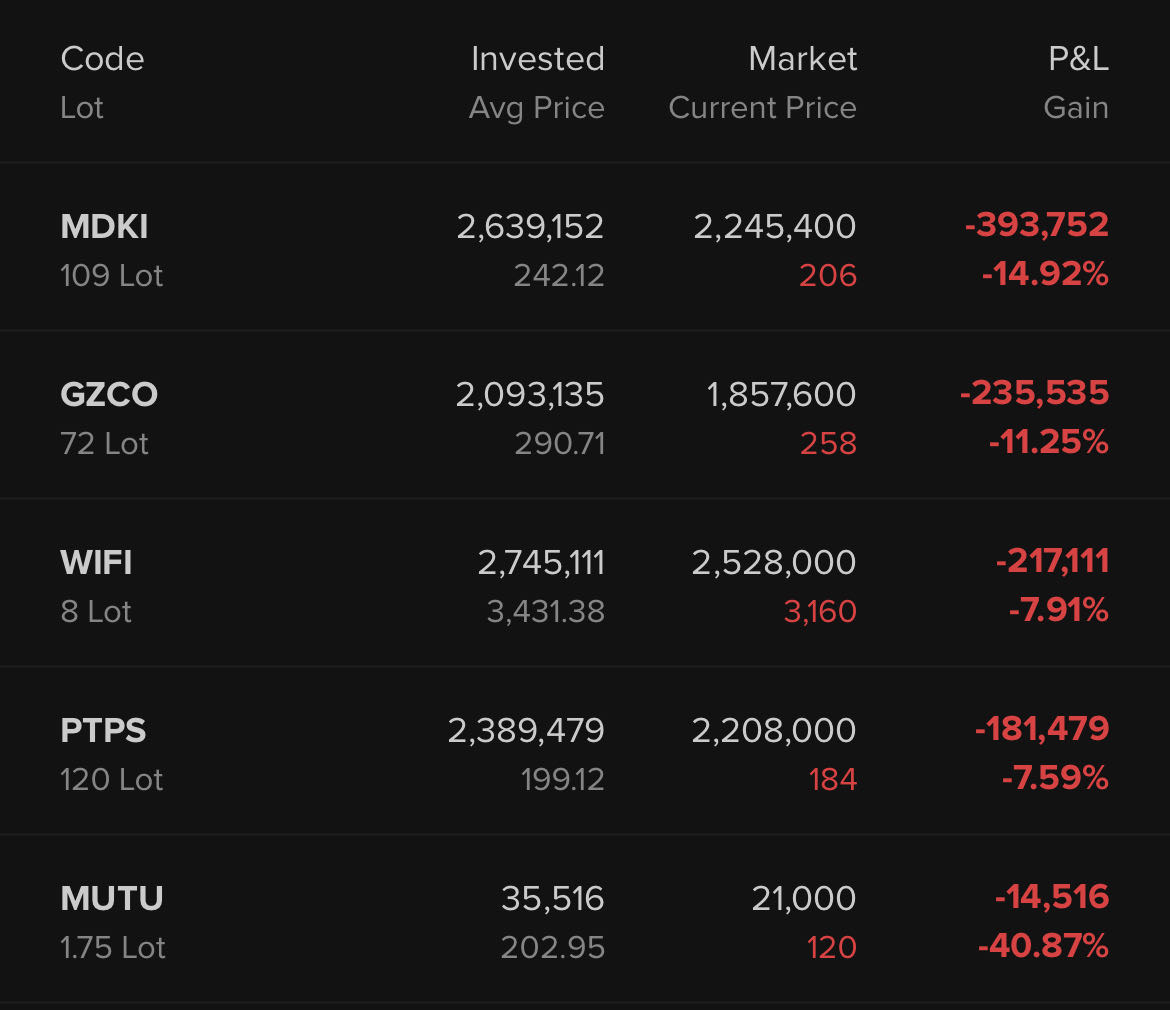
Task: Sort by the Invested column header
Action: click(x=537, y=59)
